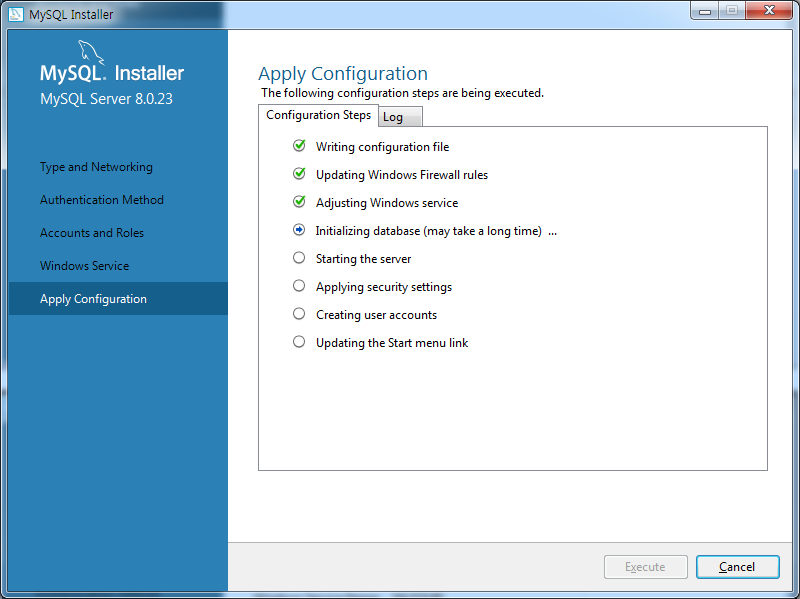
Task: Click Applying security settings label
Action: tap(384, 287)
